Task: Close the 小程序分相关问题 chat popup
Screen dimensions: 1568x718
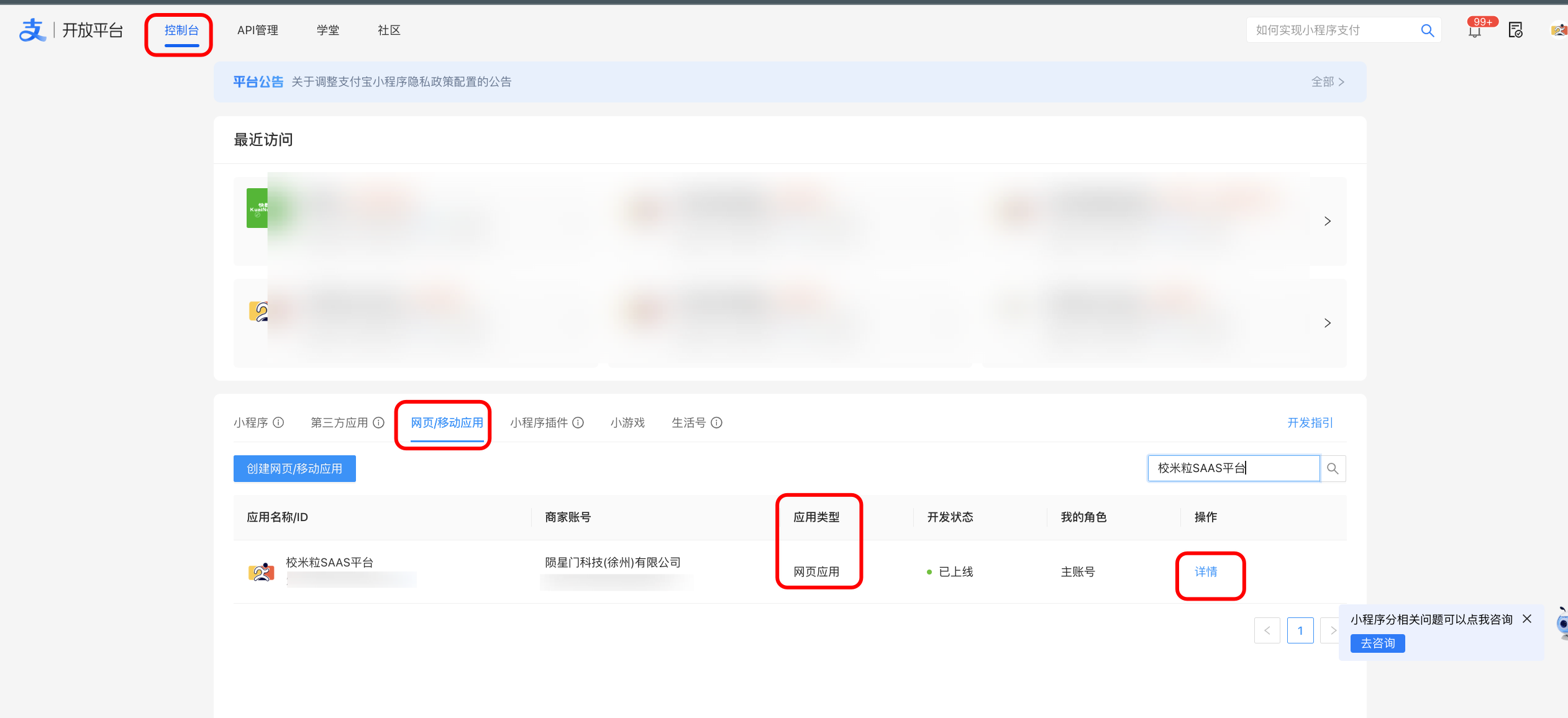Action: coord(1527,619)
